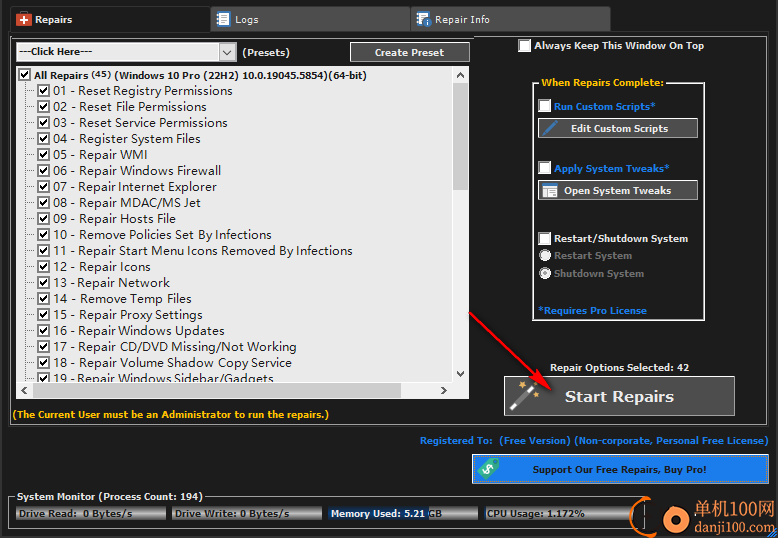Click '(Presets)' label text
Viewport: 778px width, 538px height.
click(x=266, y=53)
